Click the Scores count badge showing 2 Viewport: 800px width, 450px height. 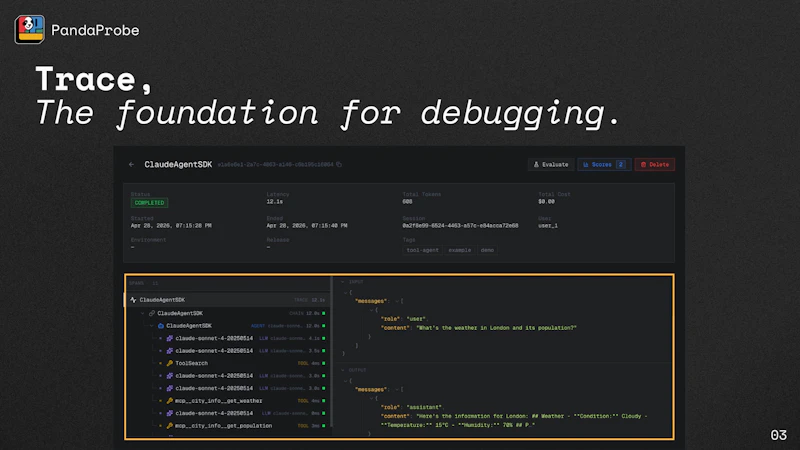[621, 164]
